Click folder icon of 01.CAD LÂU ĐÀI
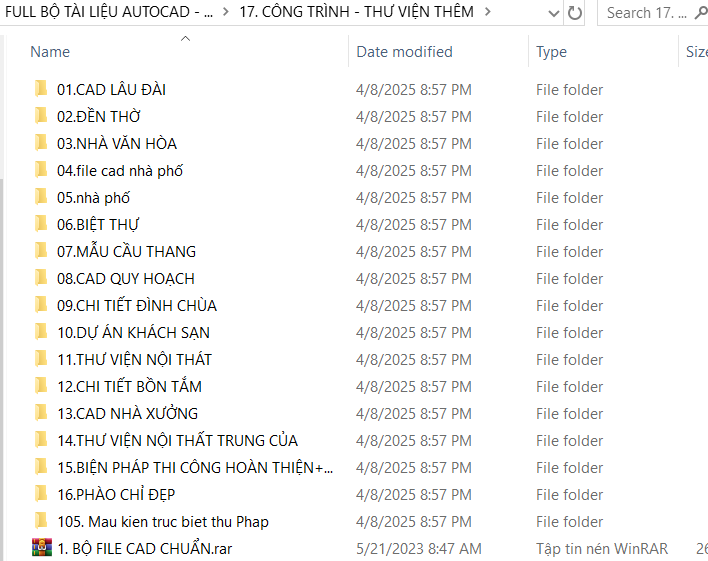The width and height of the screenshot is (708, 561). point(41,89)
